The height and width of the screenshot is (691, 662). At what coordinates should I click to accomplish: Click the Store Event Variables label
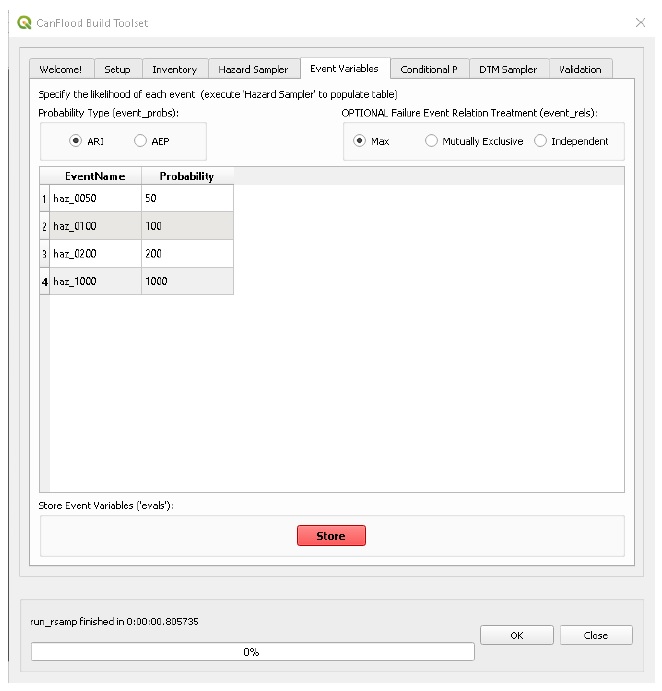[106, 505]
